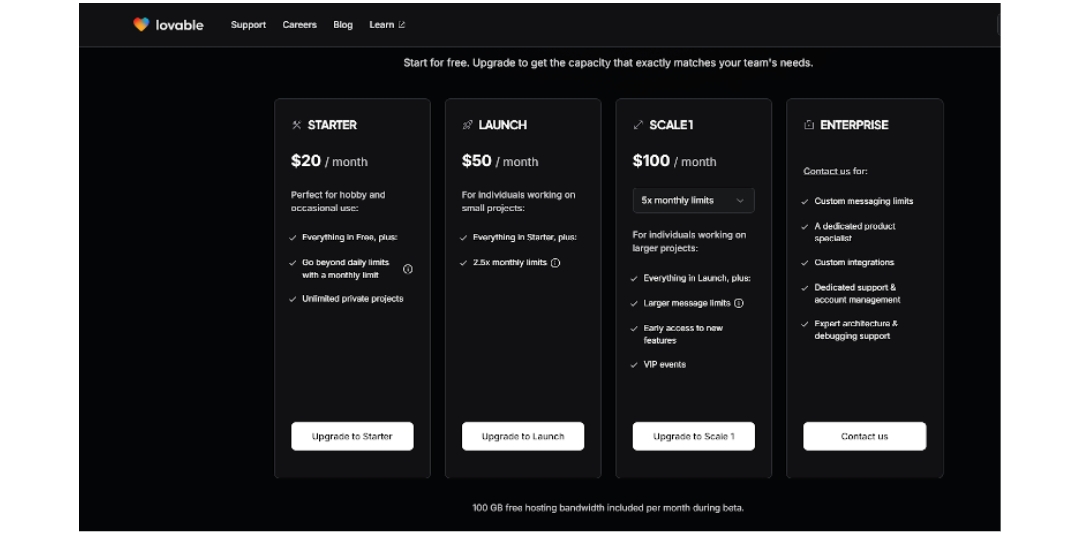Image resolution: width=1079 pixels, height=534 pixels.
Task: Open info icon beside monthly limit in Starter
Action: (408, 269)
